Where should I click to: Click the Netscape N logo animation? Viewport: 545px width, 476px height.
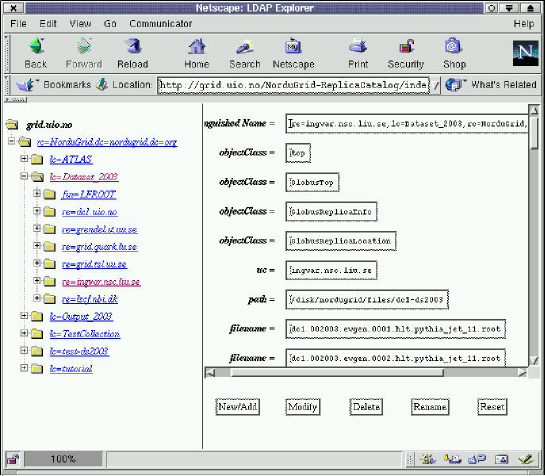pos(525,53)
